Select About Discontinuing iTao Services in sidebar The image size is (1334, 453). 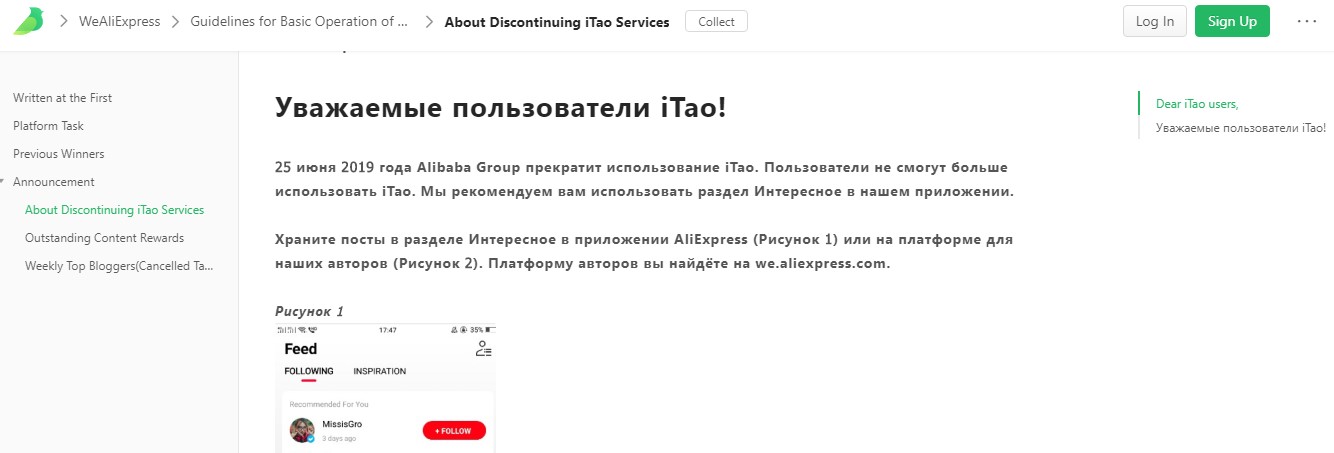pos(114,210)
